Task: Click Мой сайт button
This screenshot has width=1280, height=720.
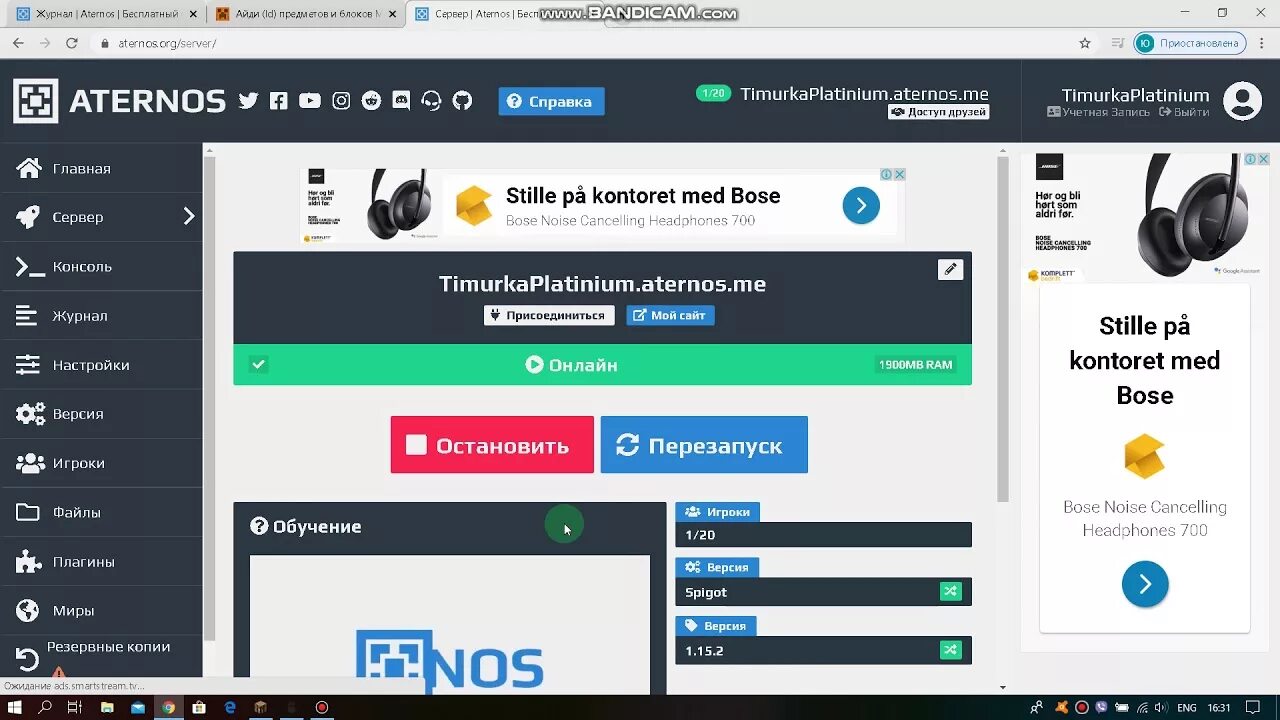Action: coord(670,315)
